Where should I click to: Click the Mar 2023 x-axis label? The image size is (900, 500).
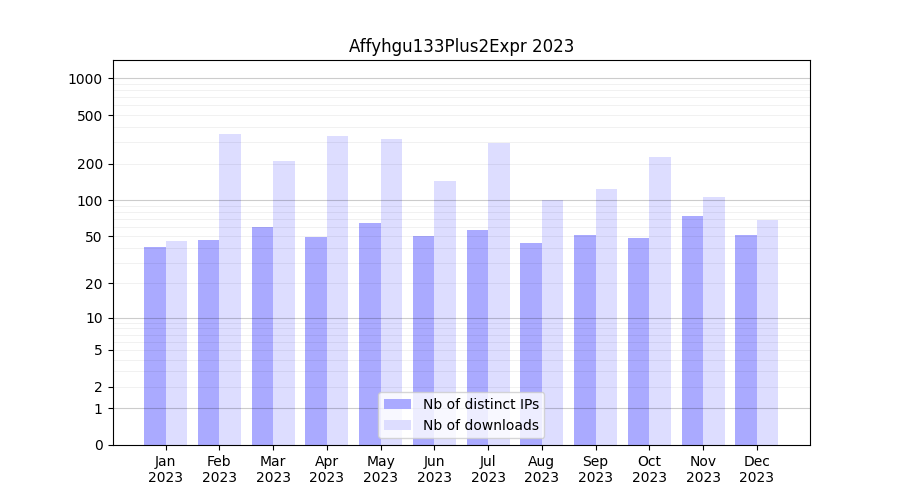coord(273,469)
